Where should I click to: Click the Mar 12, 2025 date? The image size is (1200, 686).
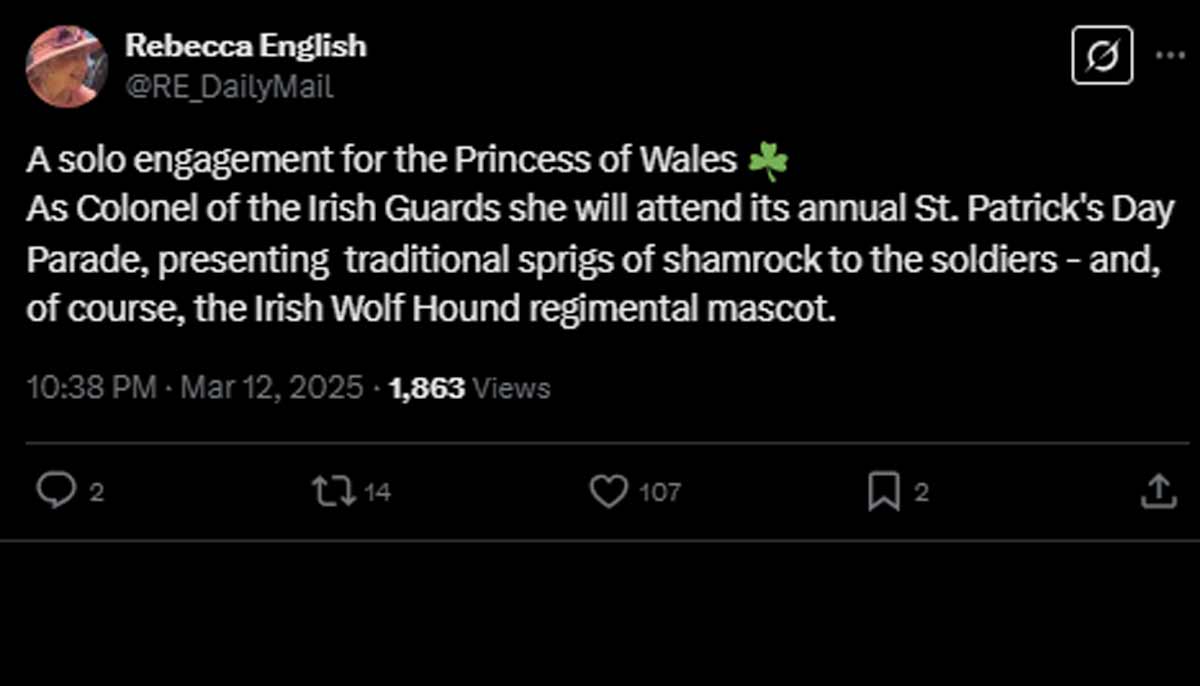(x=271, y=387)
